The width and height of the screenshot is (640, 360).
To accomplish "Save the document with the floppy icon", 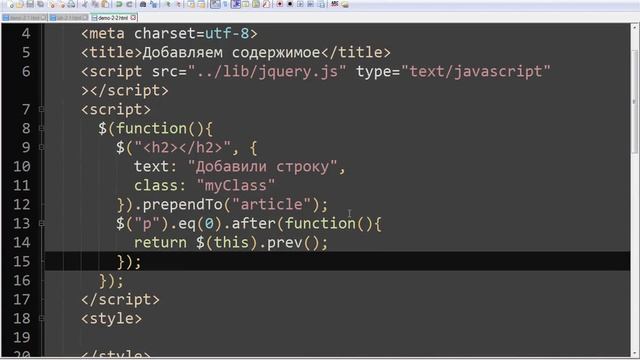I will tap(30, 4).
